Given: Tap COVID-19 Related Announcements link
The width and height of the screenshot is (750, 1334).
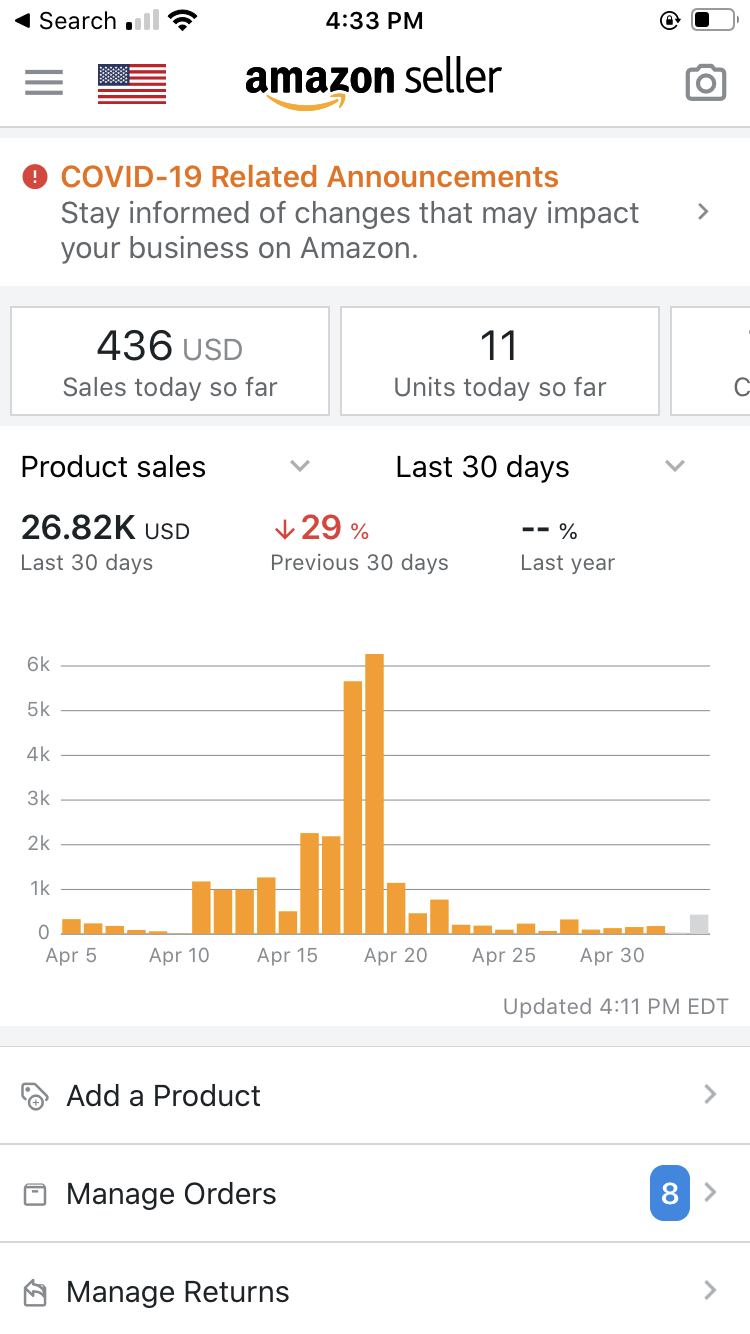Looking at the screenshot, I should (x=310, y=177).
